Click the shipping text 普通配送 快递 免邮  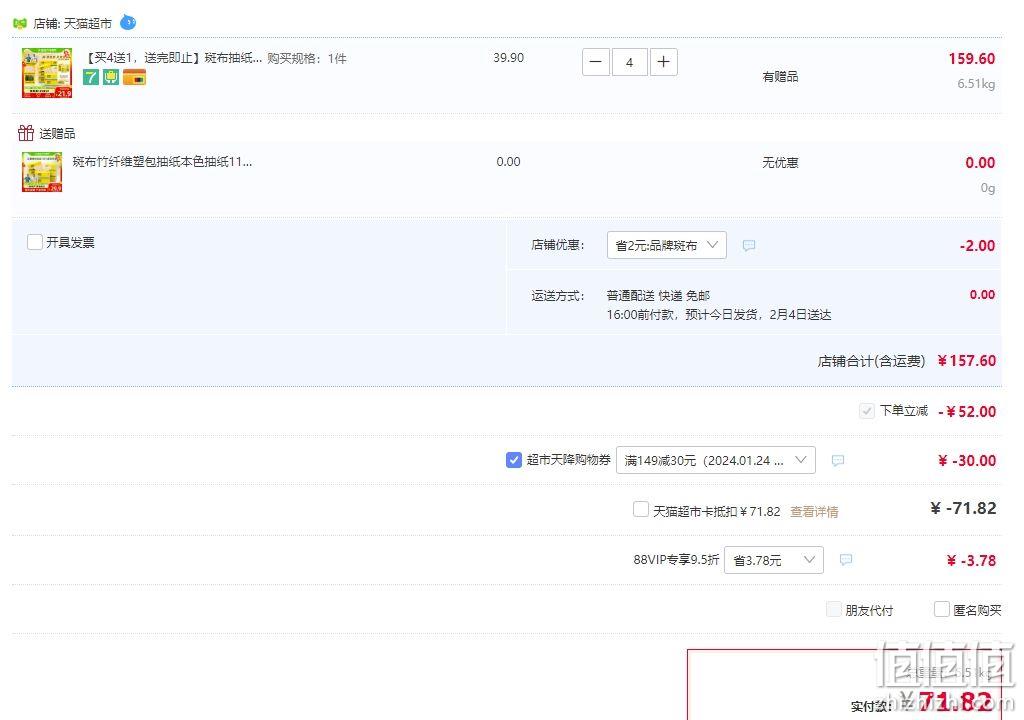click(658, 295)
